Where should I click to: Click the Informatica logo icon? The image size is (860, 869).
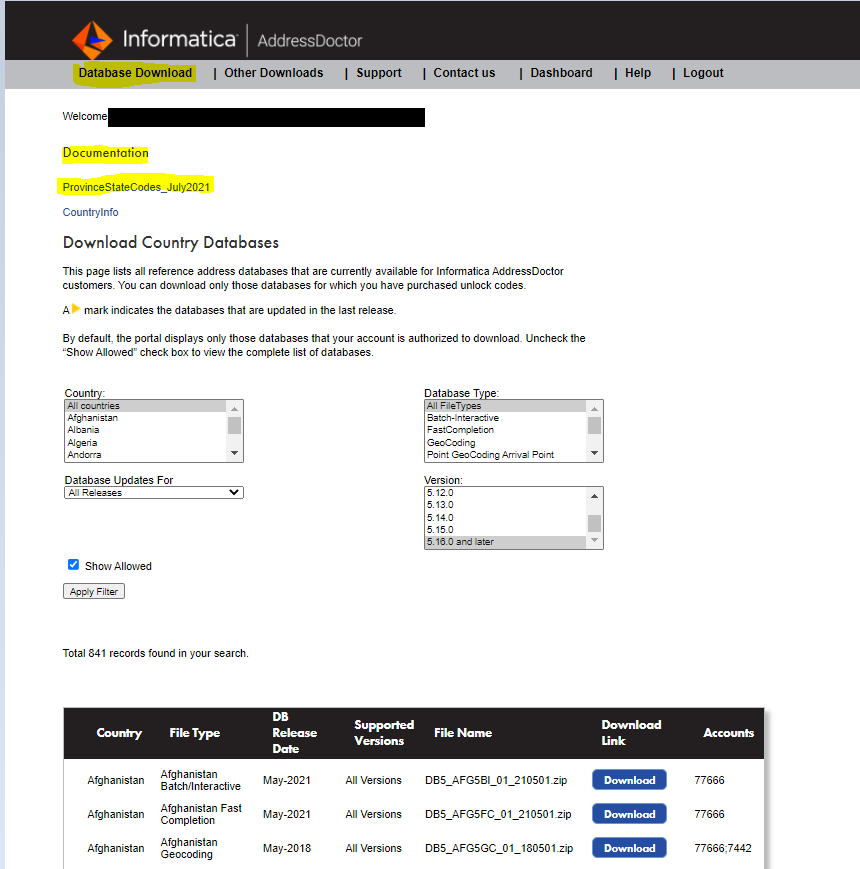(x=92, y=40)
